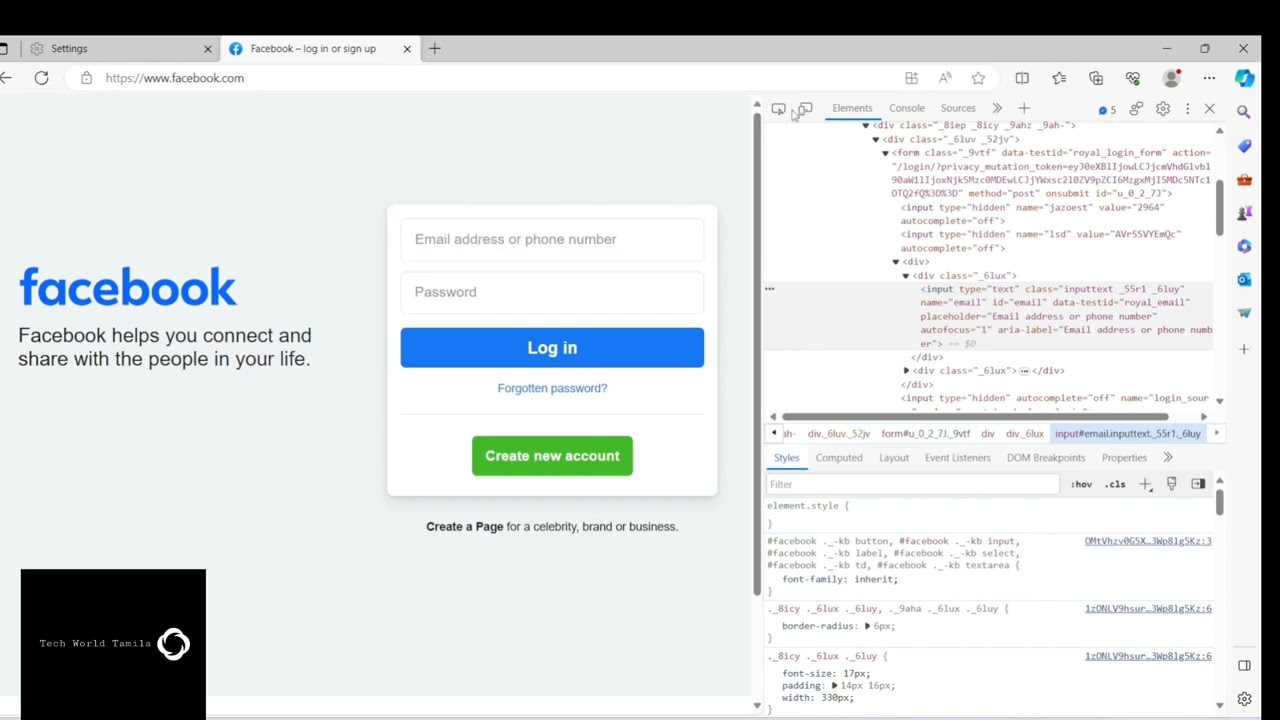The width and height of the screenshot is (1280, 720).
Task: Open the DOM Breakpoints tab
Action: click(1046, 458)
